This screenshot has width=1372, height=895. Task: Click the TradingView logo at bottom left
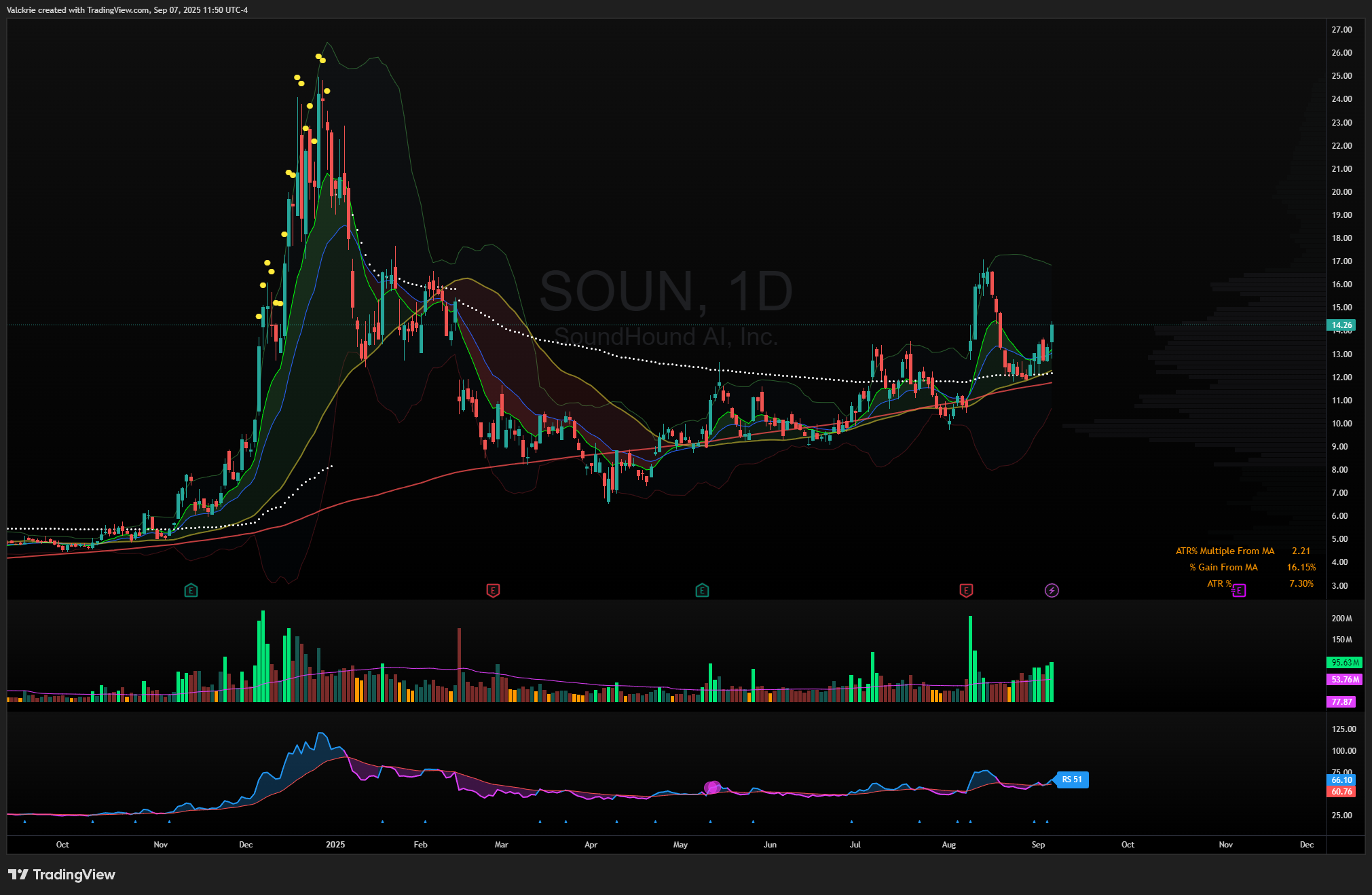click(62, 875)
